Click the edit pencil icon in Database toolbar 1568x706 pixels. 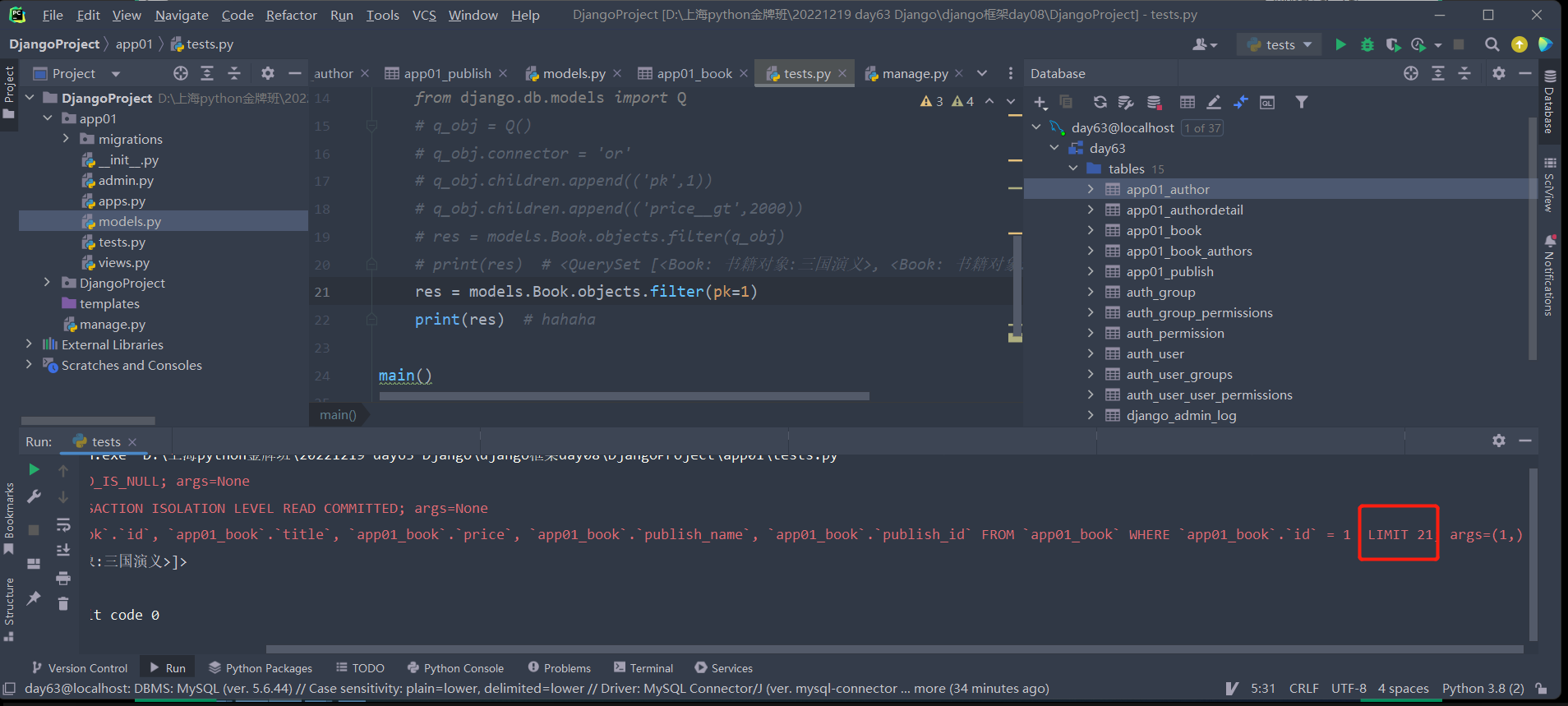pyautogui.click(x=1214, y=103)
